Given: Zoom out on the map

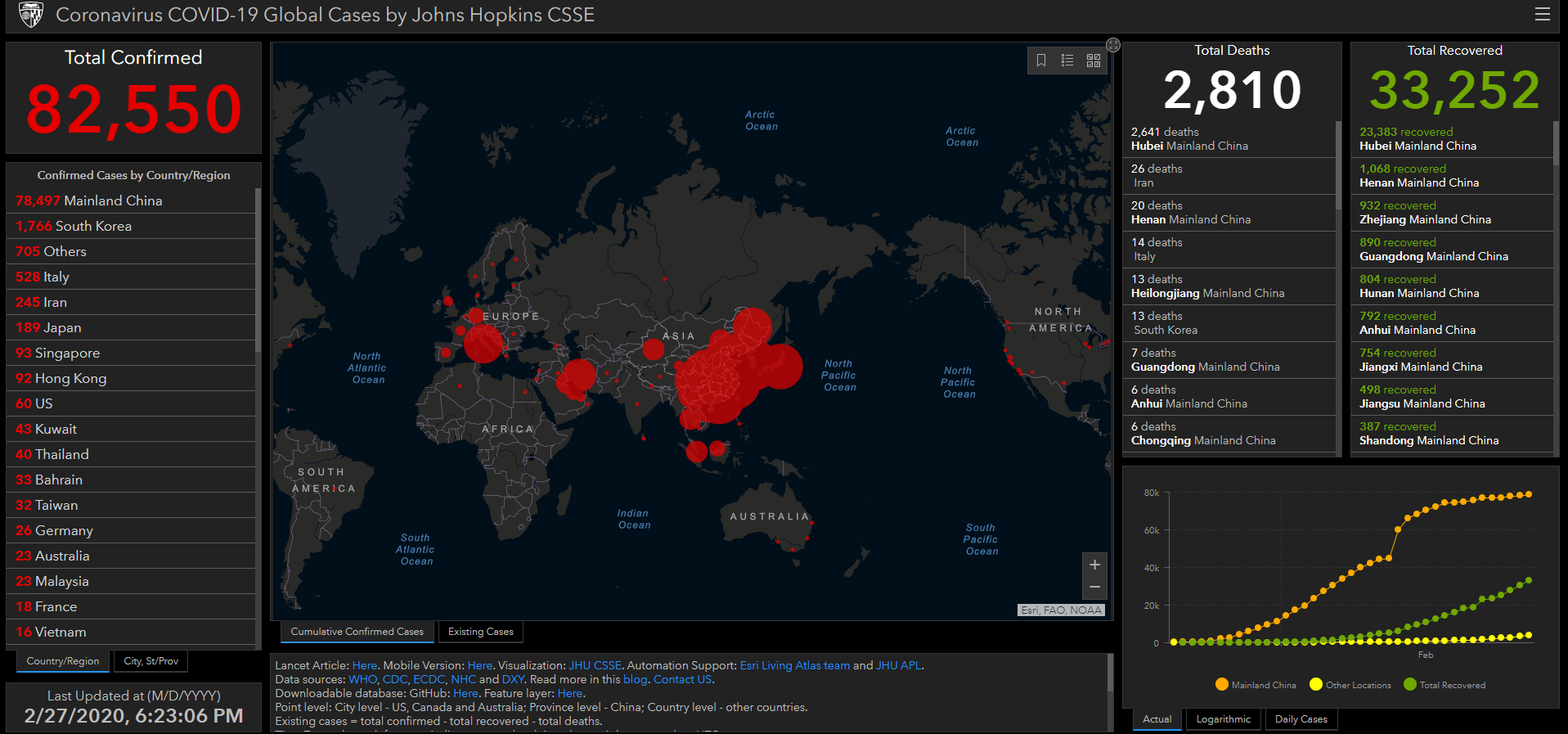Looking at the screenshot, I should click(1094, 588).
